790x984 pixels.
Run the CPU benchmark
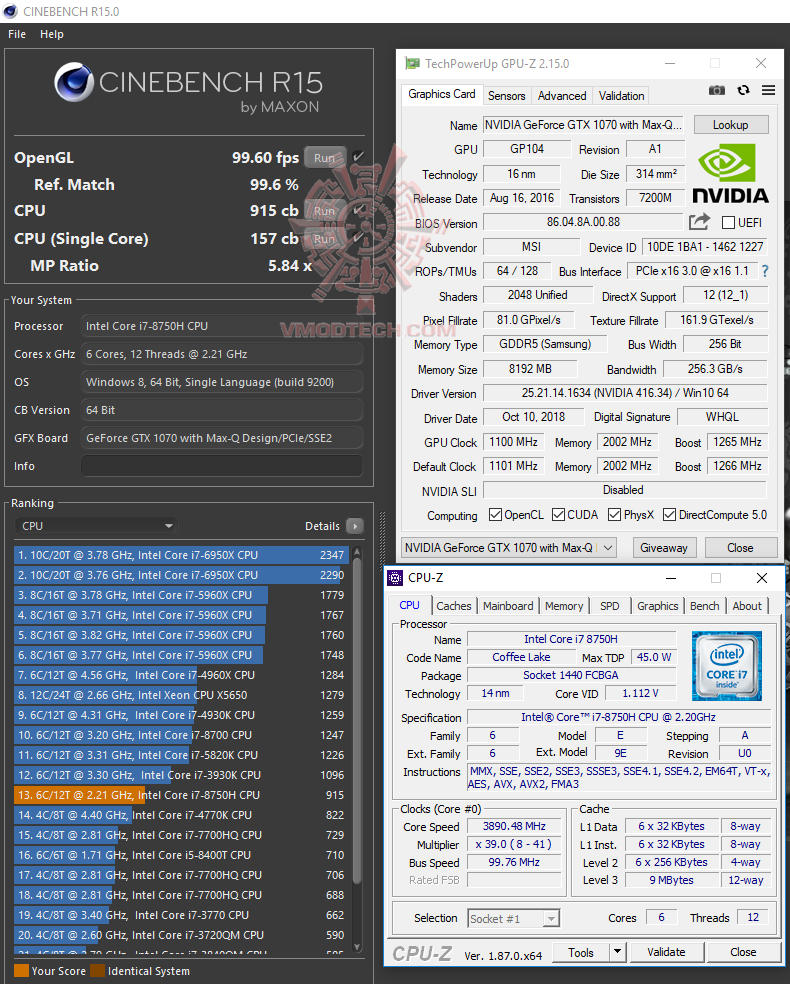click(324, 211)
